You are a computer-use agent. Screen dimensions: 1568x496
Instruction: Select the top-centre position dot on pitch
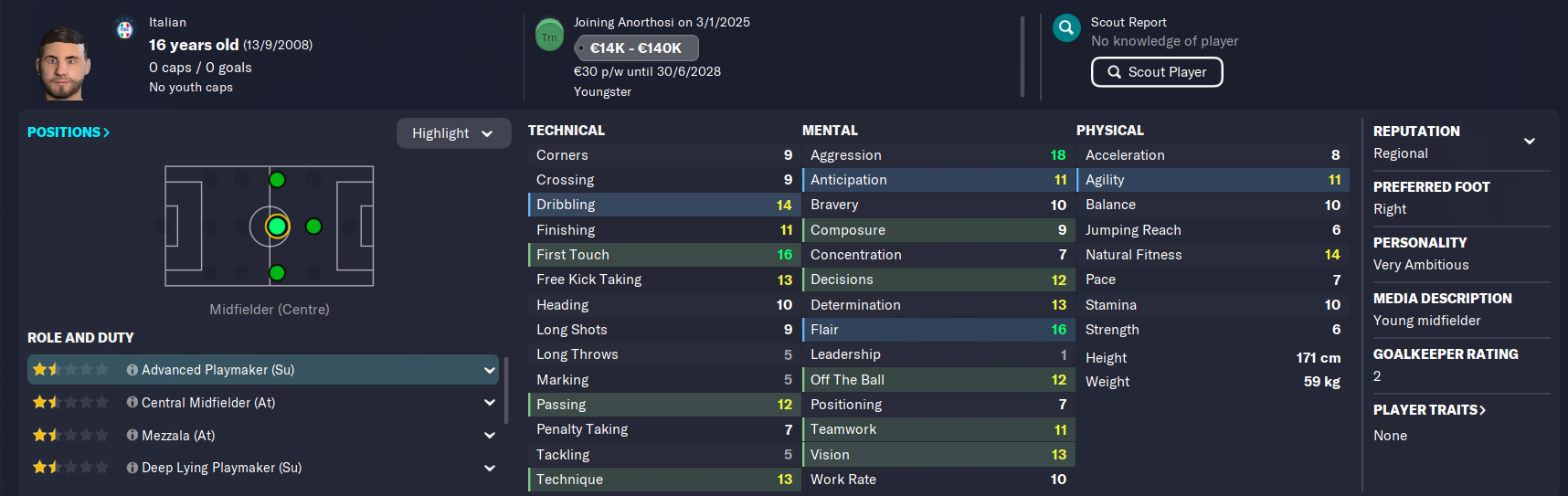pos(278,180)
